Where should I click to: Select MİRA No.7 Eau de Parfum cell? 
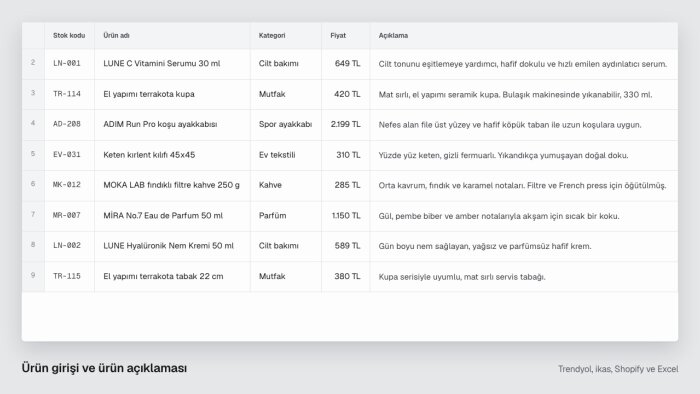172,216
